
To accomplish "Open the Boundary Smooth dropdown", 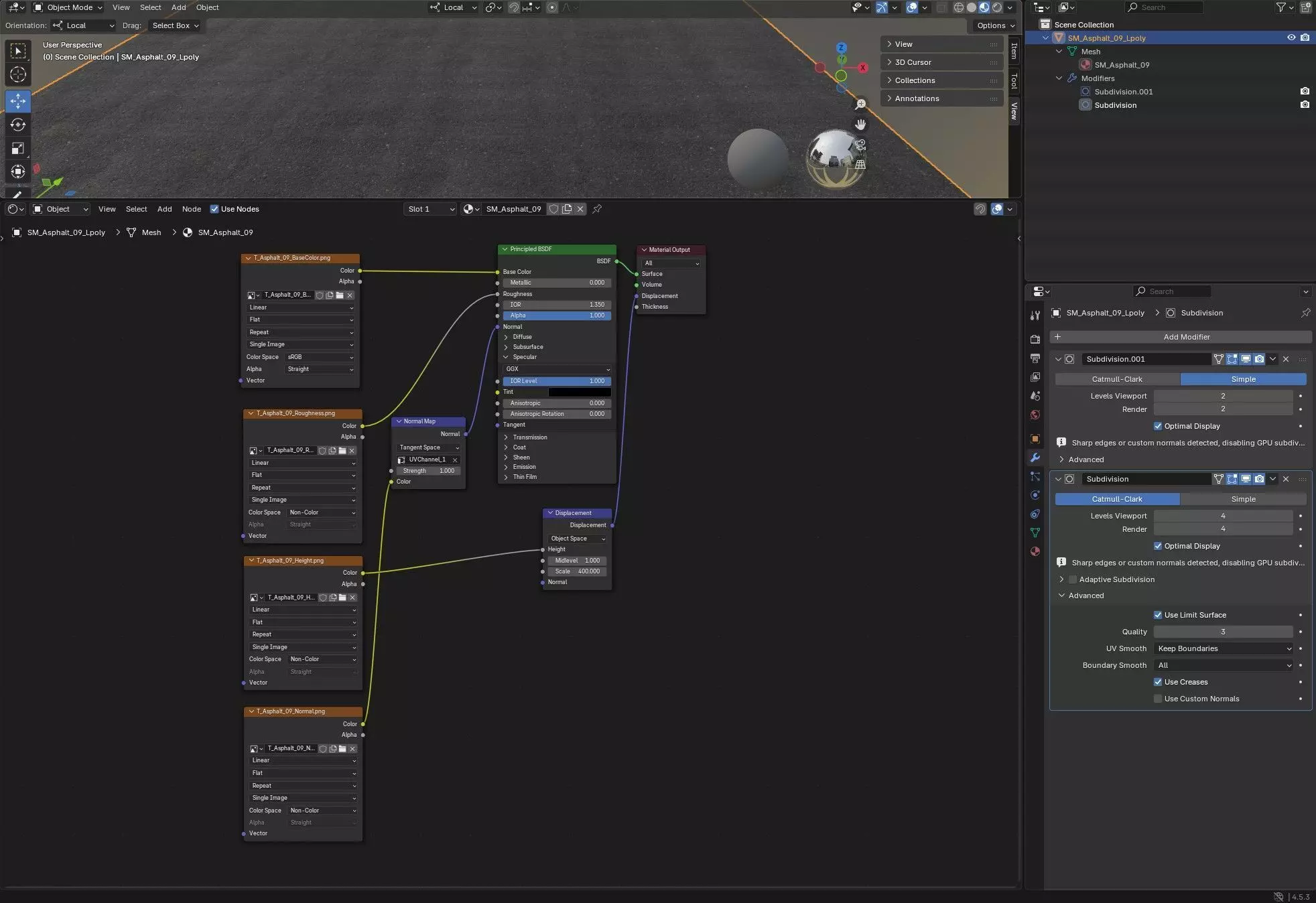I will click(x=1224, y=665).
